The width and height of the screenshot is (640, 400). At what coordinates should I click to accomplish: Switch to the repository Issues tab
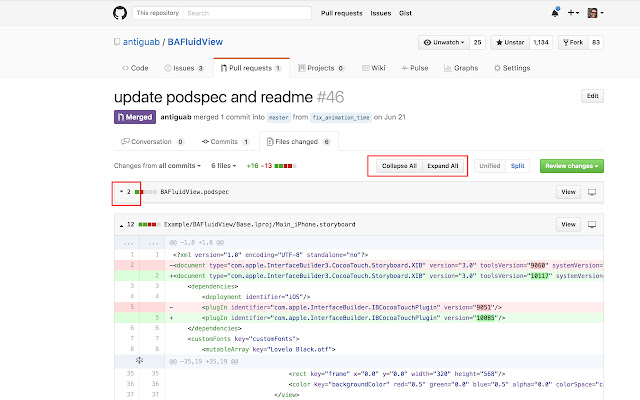pos(184,68)
